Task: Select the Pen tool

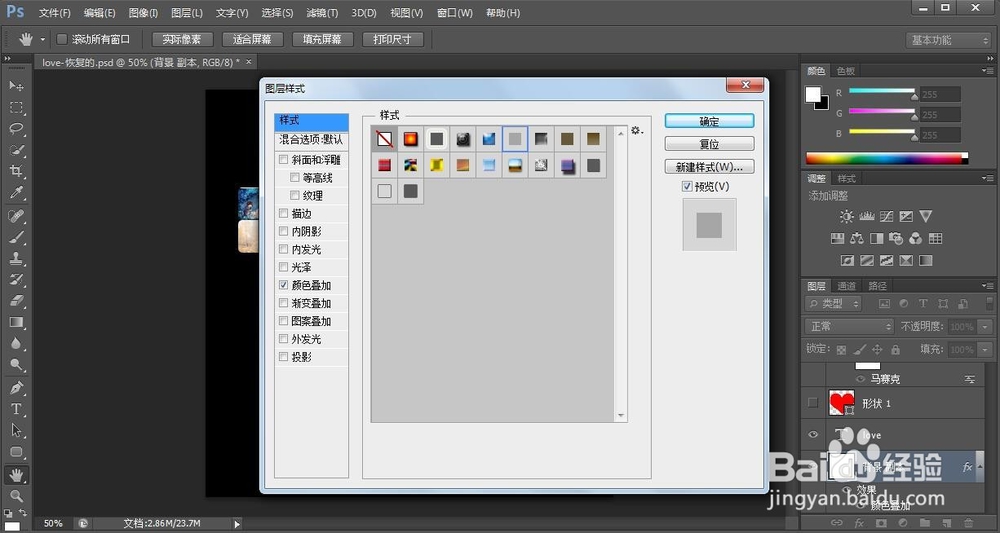Action: 16,388
